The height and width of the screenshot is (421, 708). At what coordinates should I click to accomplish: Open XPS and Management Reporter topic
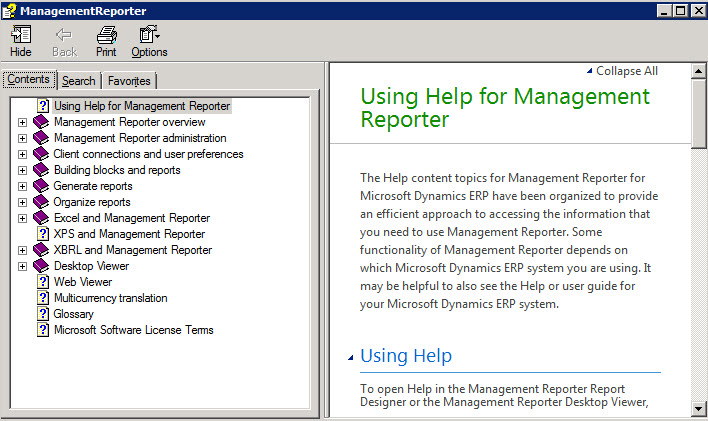129,234
